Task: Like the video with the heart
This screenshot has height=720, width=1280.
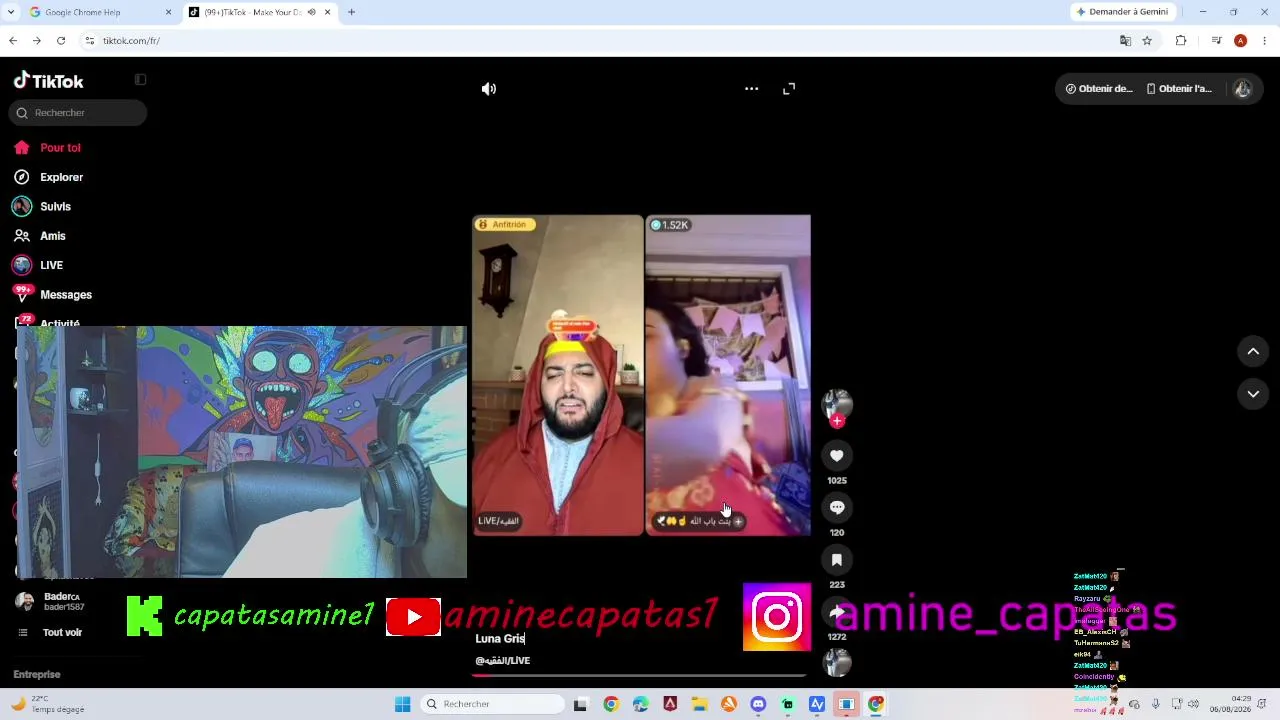Action: pos(837,456)
